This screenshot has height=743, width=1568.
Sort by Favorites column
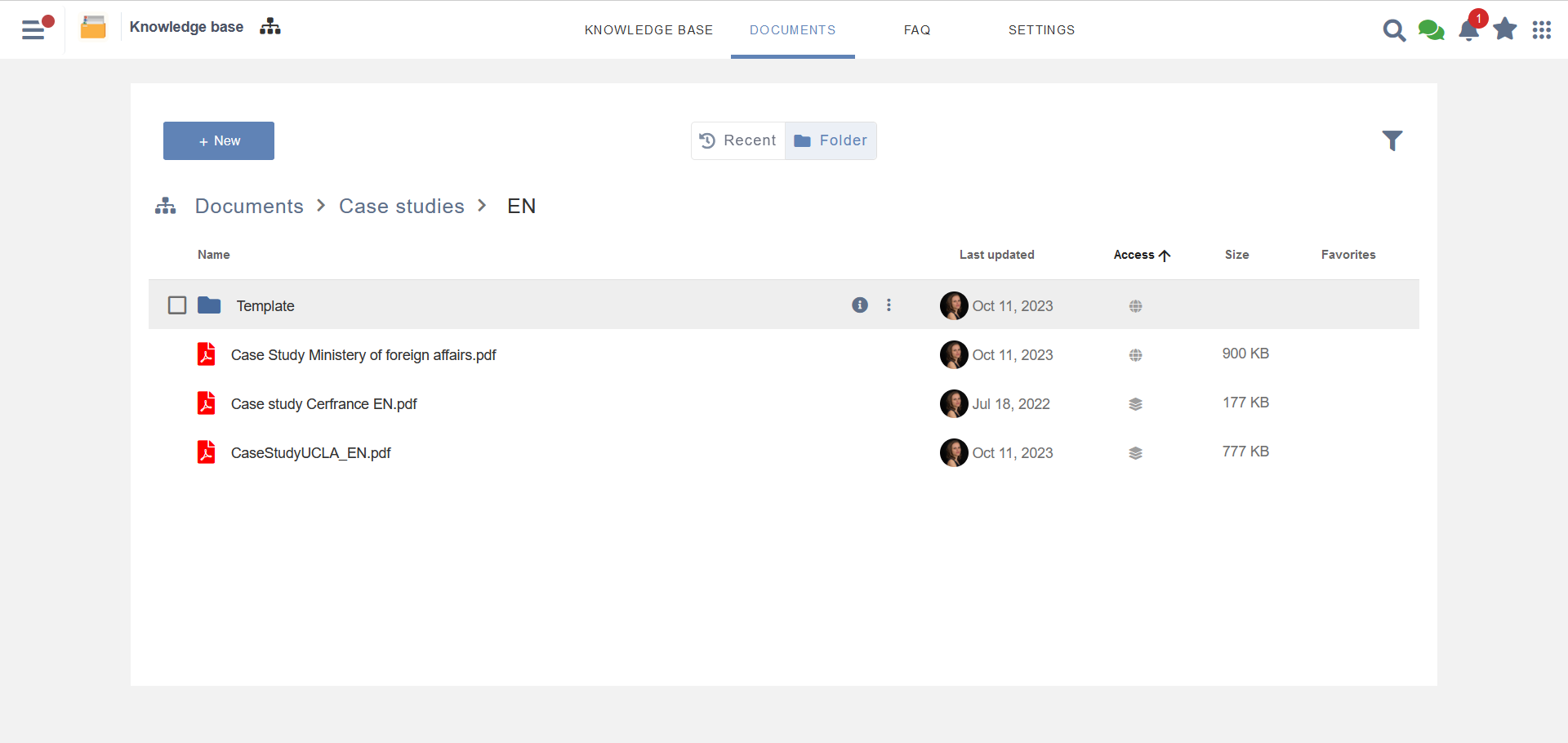click(x=1348, y=255)
